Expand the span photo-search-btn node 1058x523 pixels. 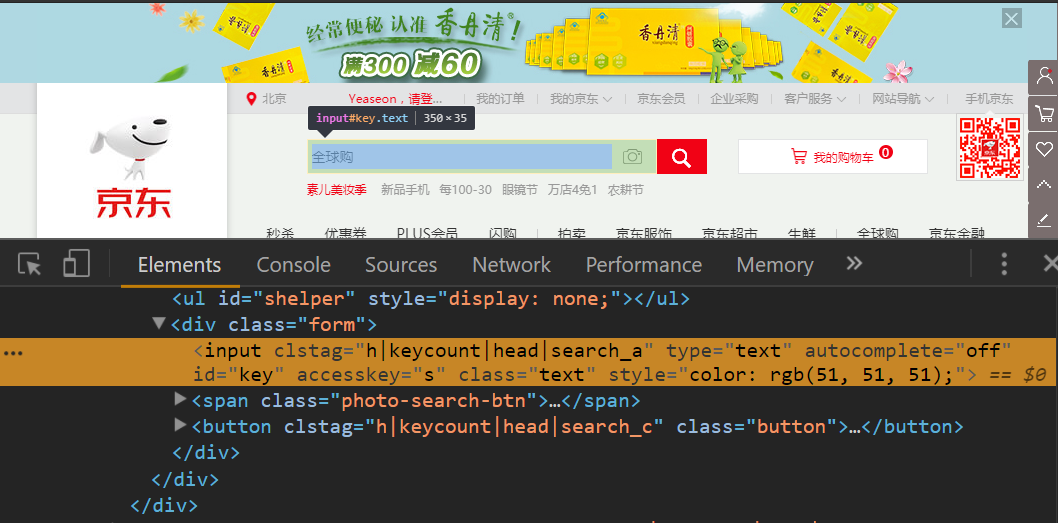180,400
